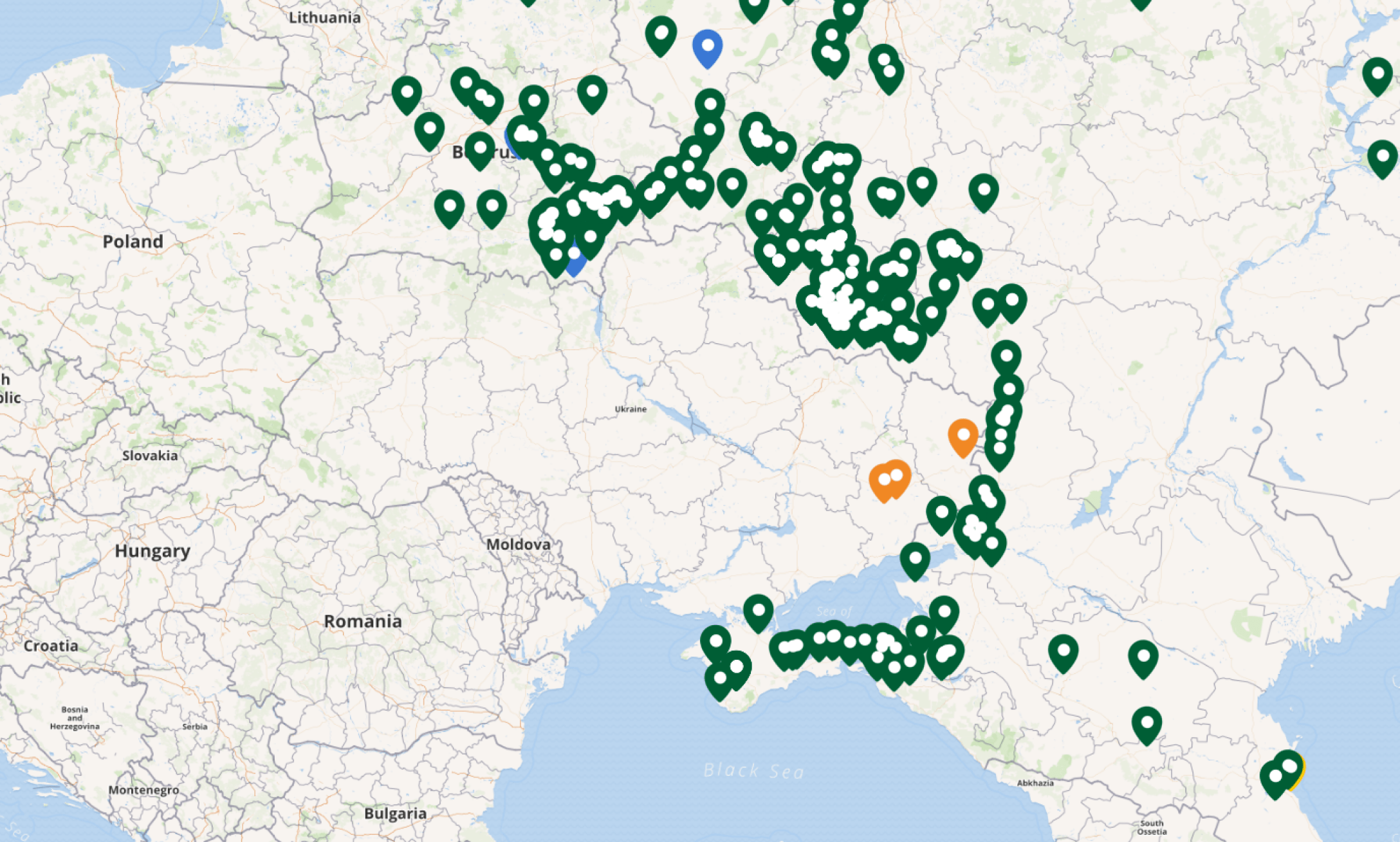Open the top green marker of the column above the orange marker
1400x842 pixels.
1006,359
